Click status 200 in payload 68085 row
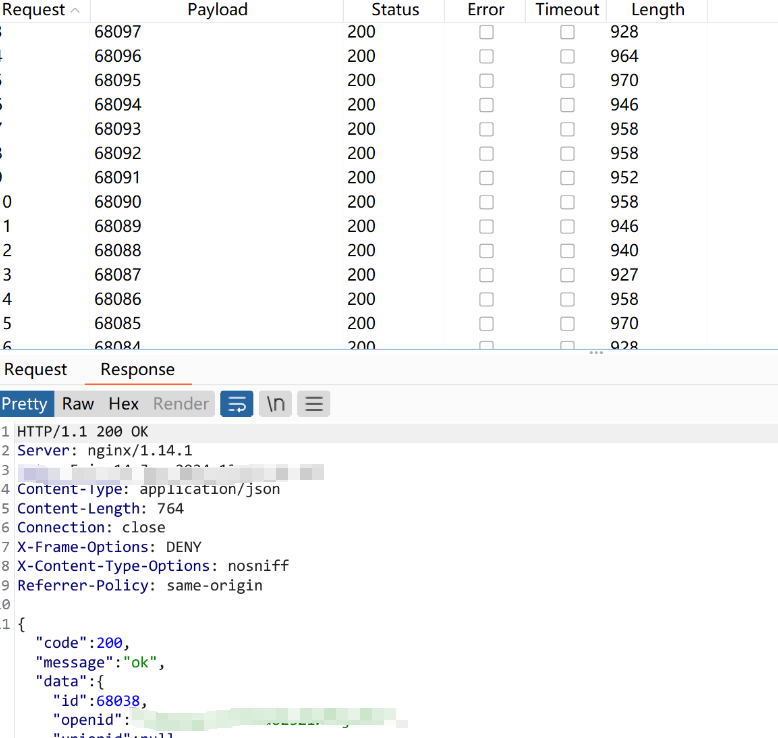This screenshot has width=778, height=738. (x=361, y=324)
